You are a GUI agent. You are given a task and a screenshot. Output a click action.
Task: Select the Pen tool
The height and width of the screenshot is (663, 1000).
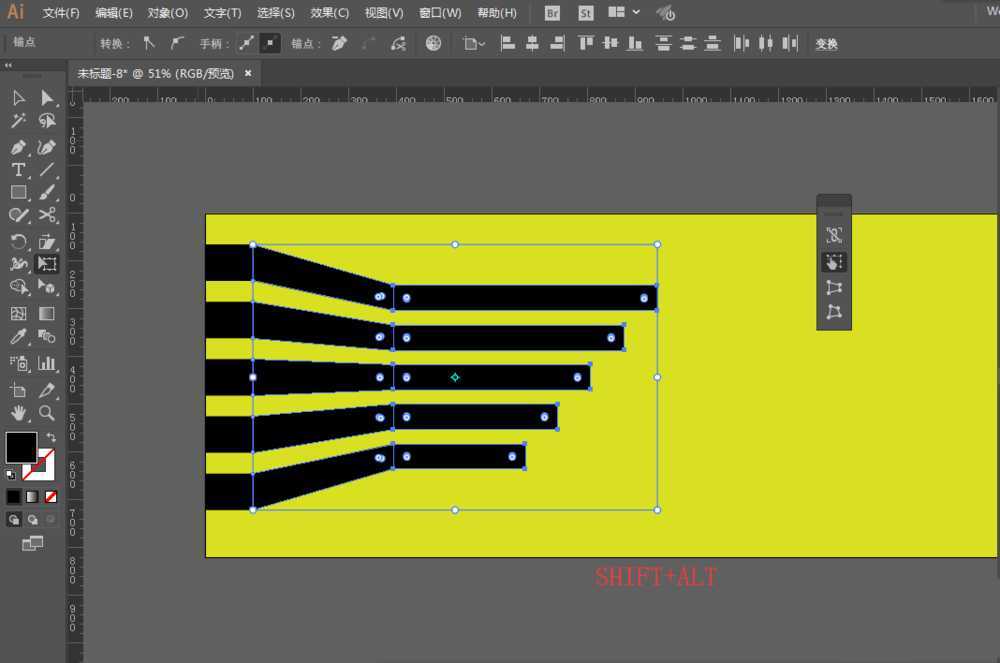(x=18, y=147)
